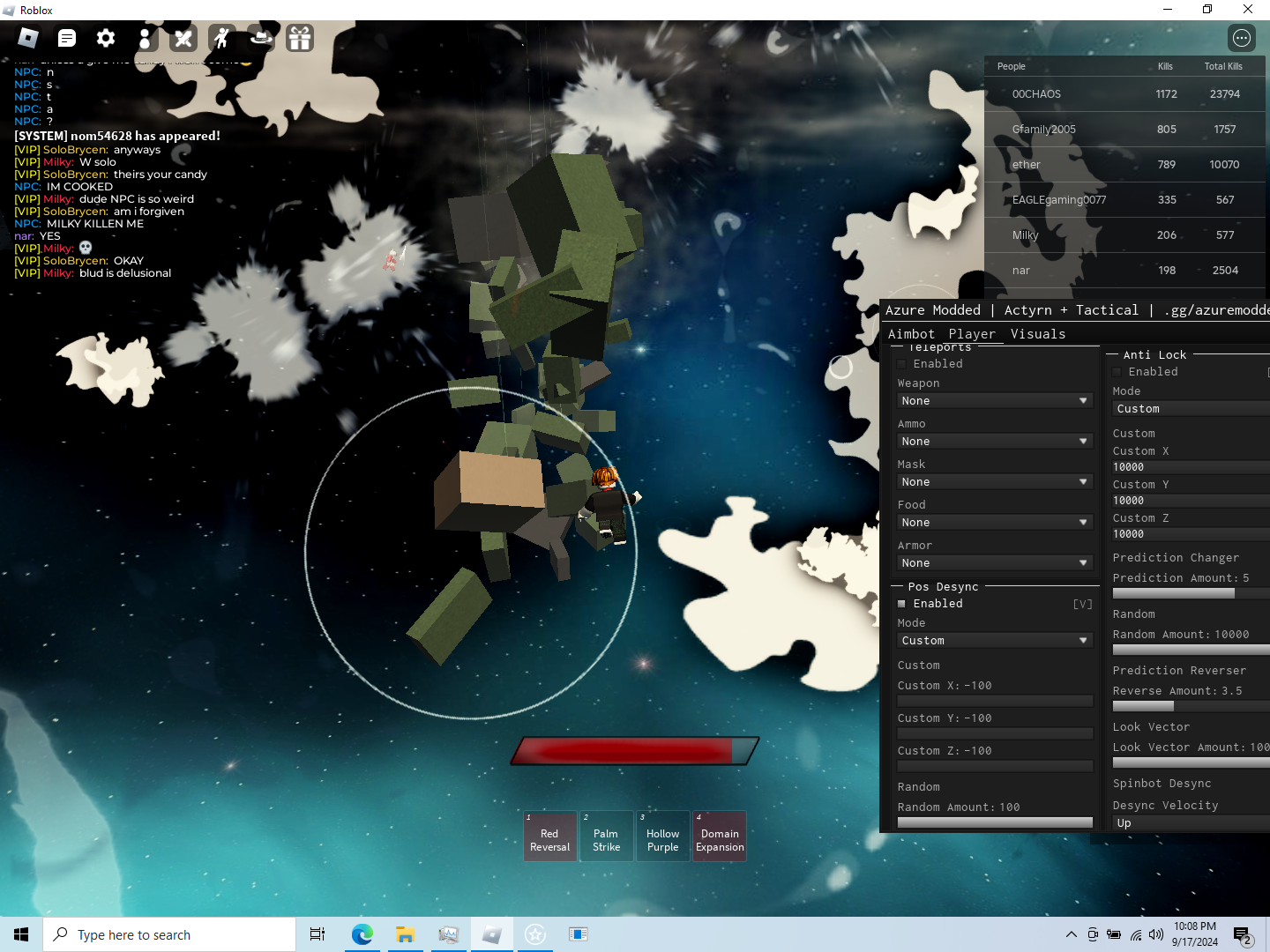The height and width of the screenshot is (952, 1270).
Task: Open the gift box rewards icon
Action: pyautogui.click(x=300, y=38)
